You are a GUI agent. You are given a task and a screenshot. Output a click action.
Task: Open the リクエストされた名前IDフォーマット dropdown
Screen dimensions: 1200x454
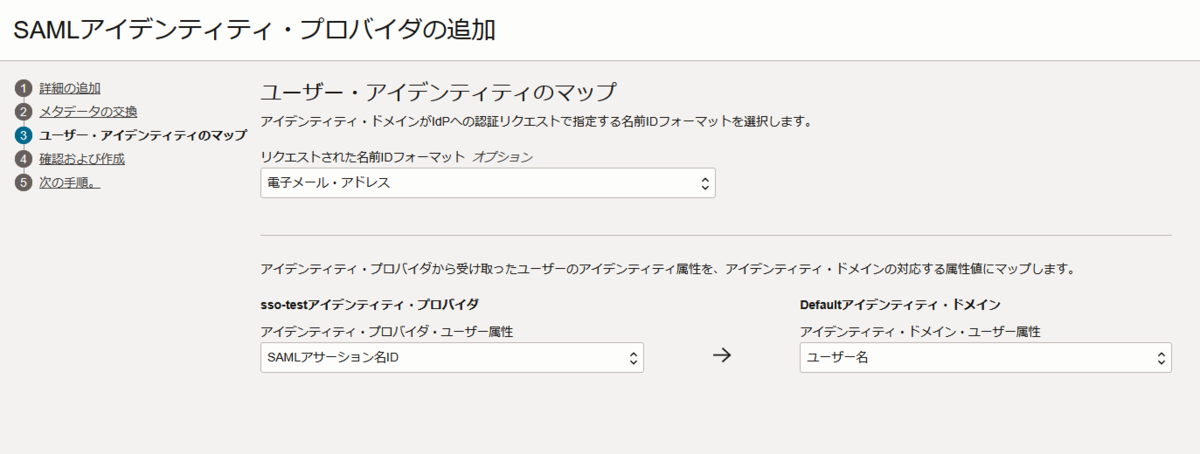(x=488, y=183)
